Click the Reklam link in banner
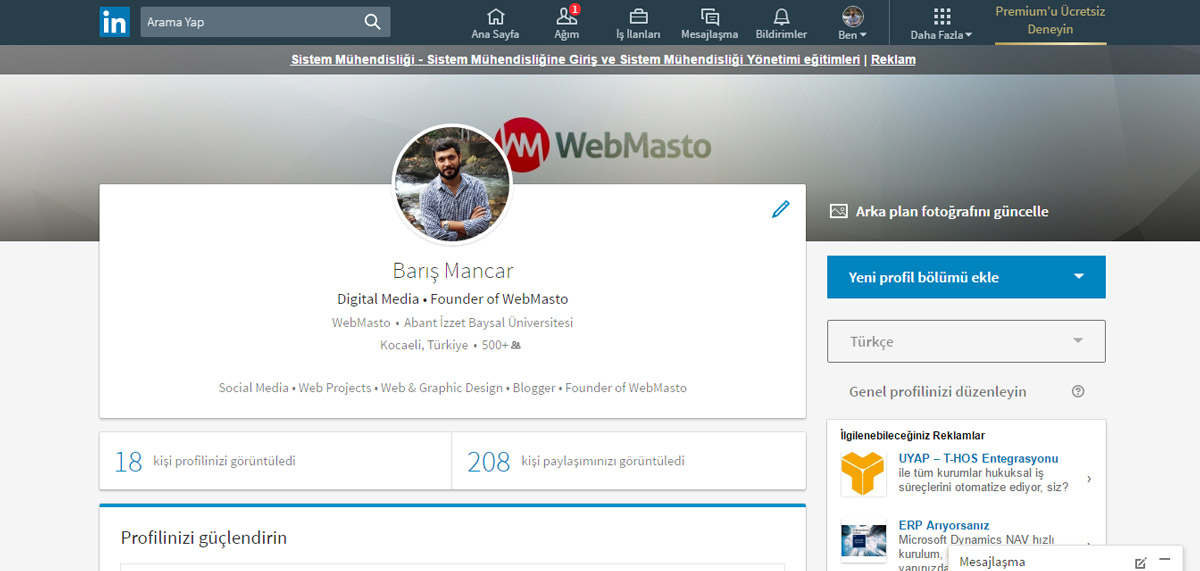The image size is (1200, 571). pyautogui.click(x=893, y=60)
